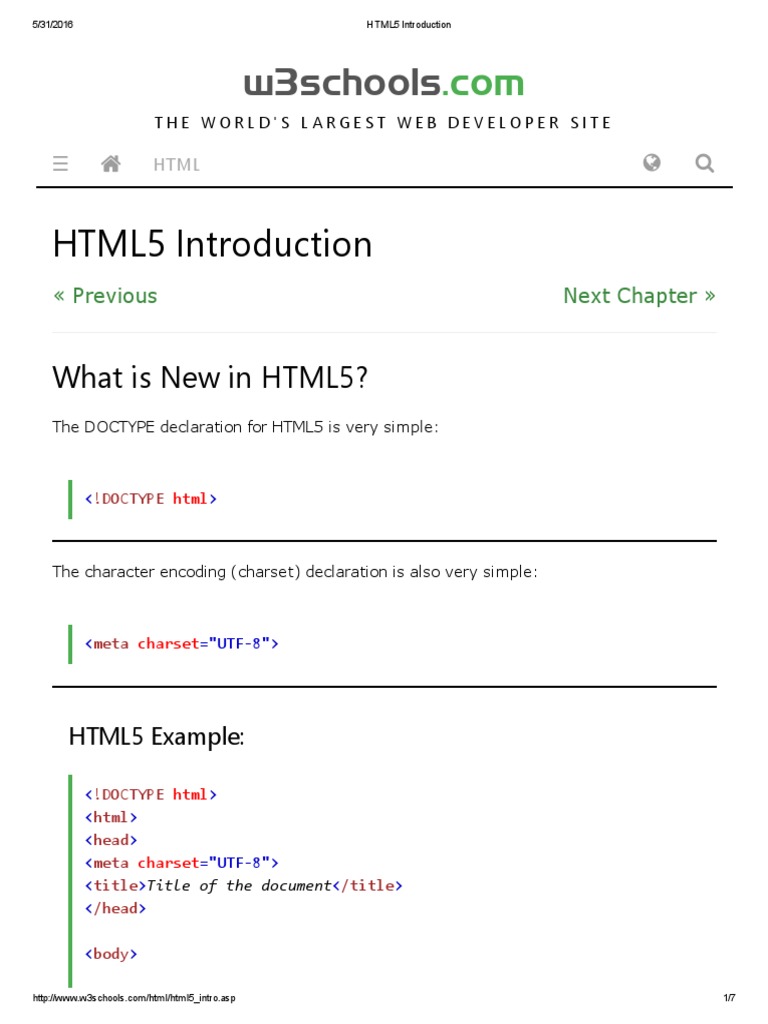Viewport: 768px width, 1024px height.
Task: Click the footer URL html5_intro.asp
Action: pyautogui.click(x=135, y=998)
